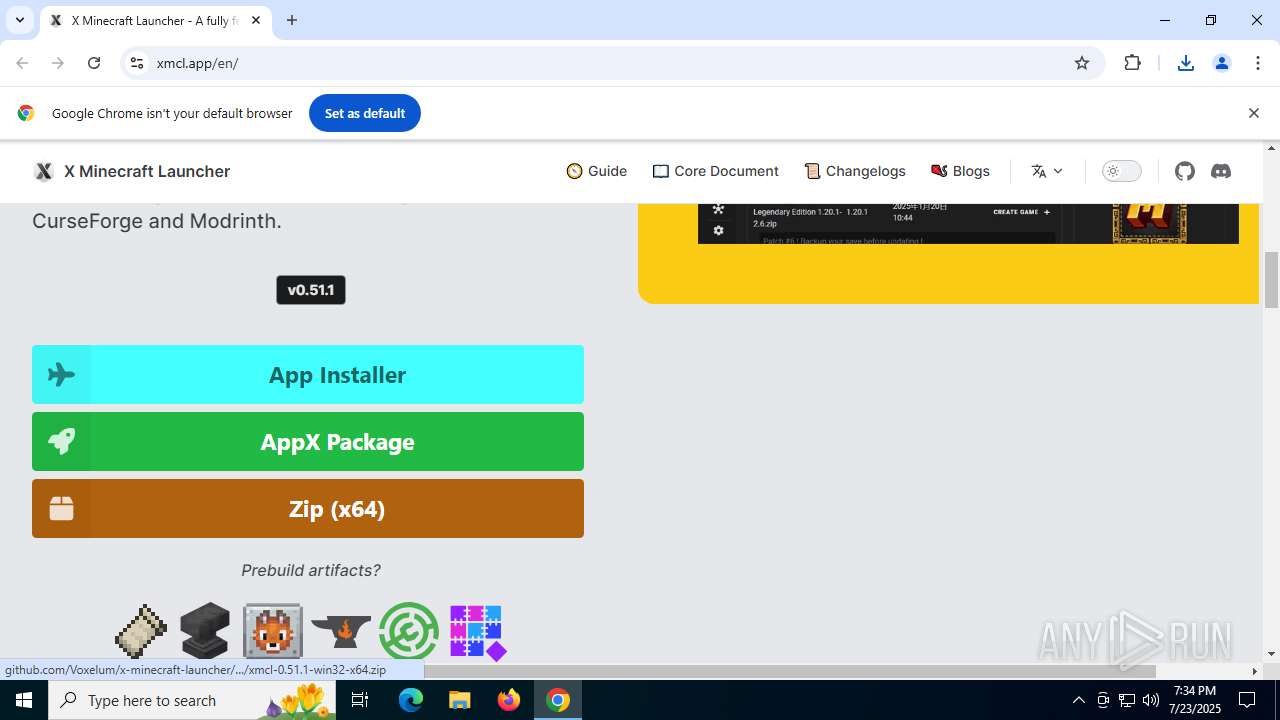The height and width of the screenshot is (720, 1280).
Task: Click the vertical page scrollbar thumb
Action: [1271, 281]
